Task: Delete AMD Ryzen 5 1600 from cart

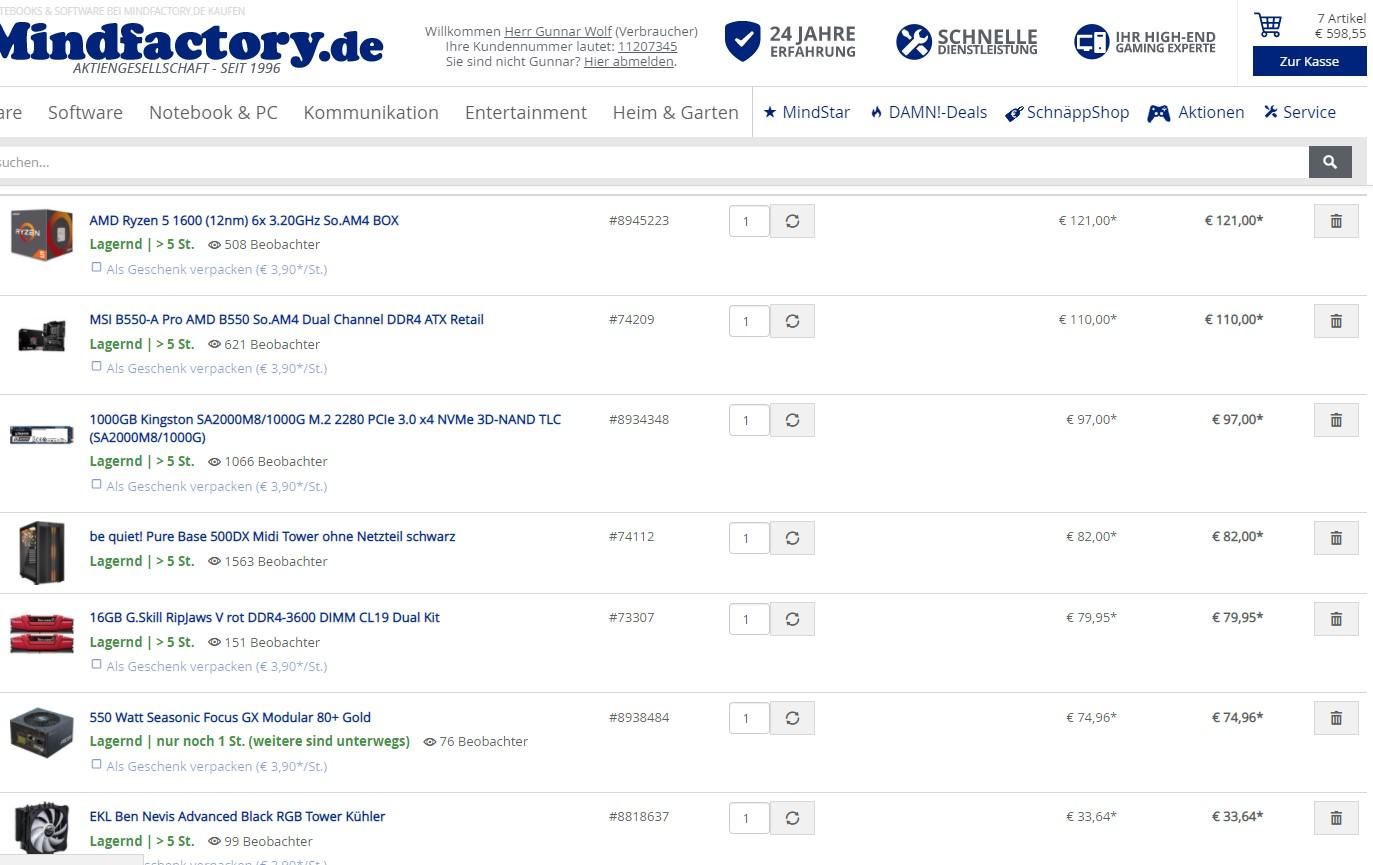Action: pyautogui.click(x=1336, y=221)
